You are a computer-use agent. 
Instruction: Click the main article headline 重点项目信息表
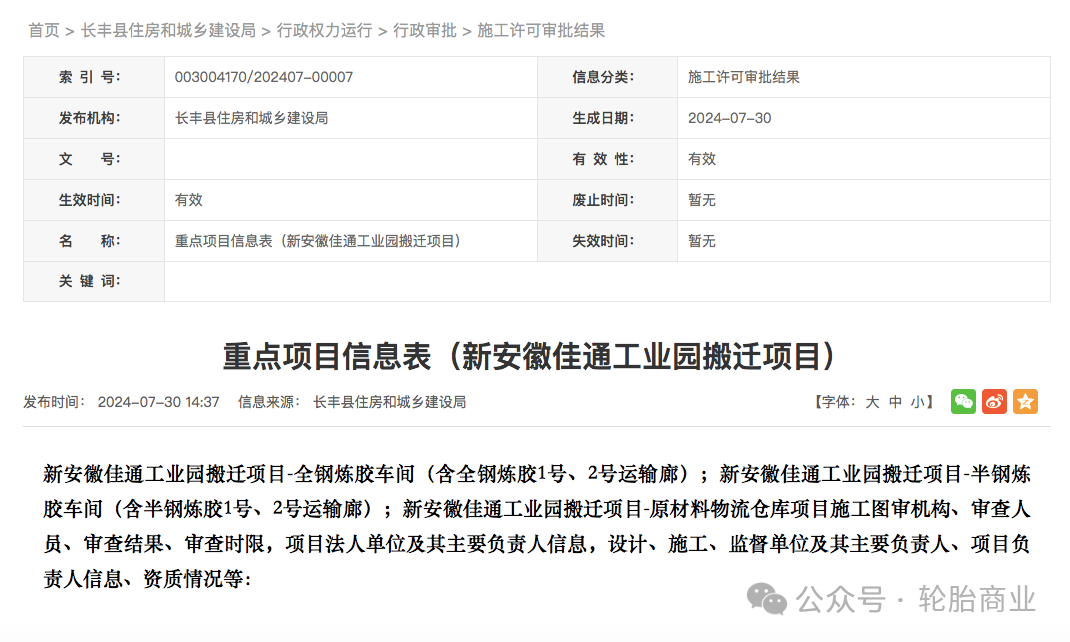point(530,356)
